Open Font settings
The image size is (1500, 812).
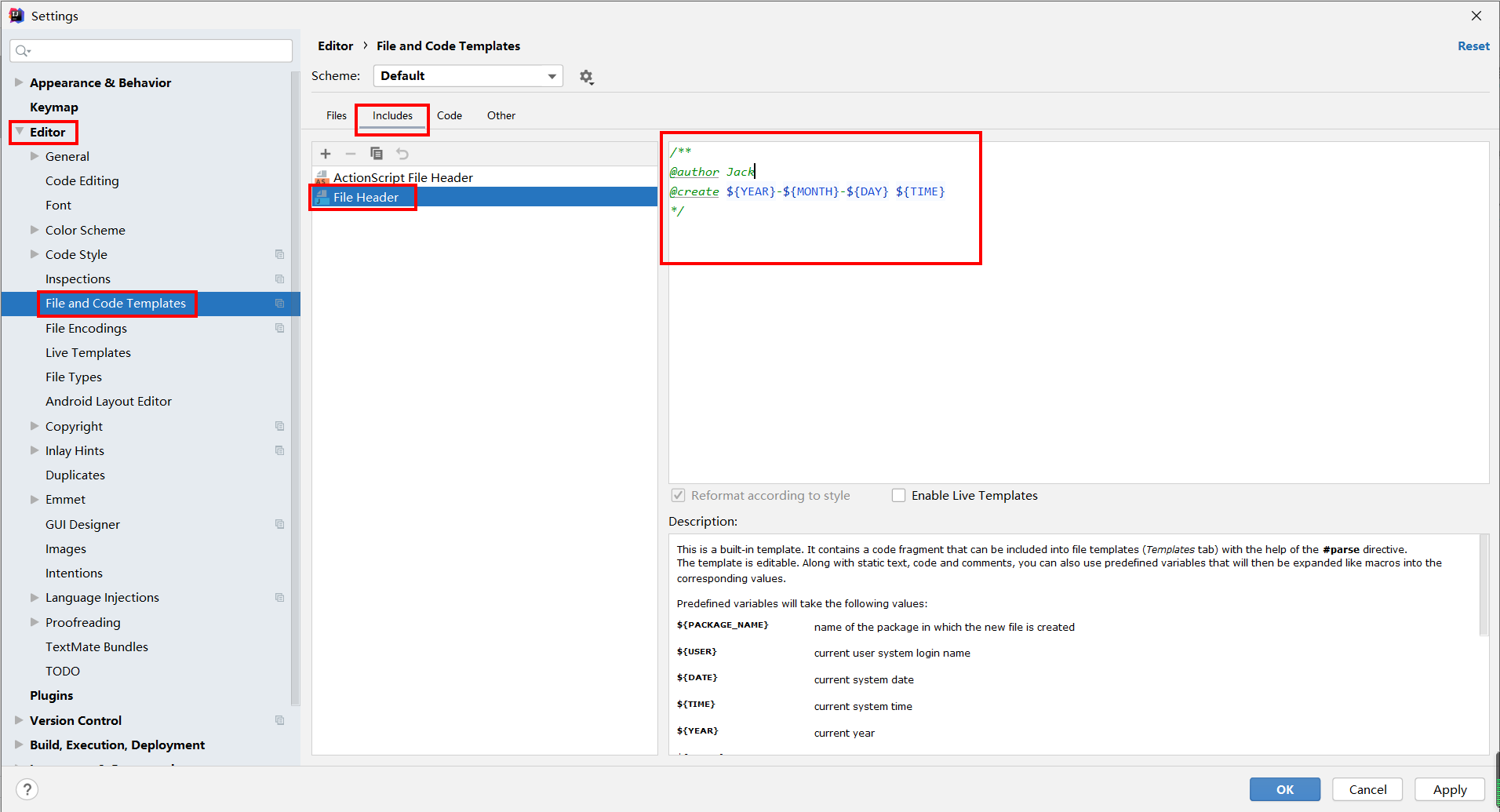tap(58, 205)
